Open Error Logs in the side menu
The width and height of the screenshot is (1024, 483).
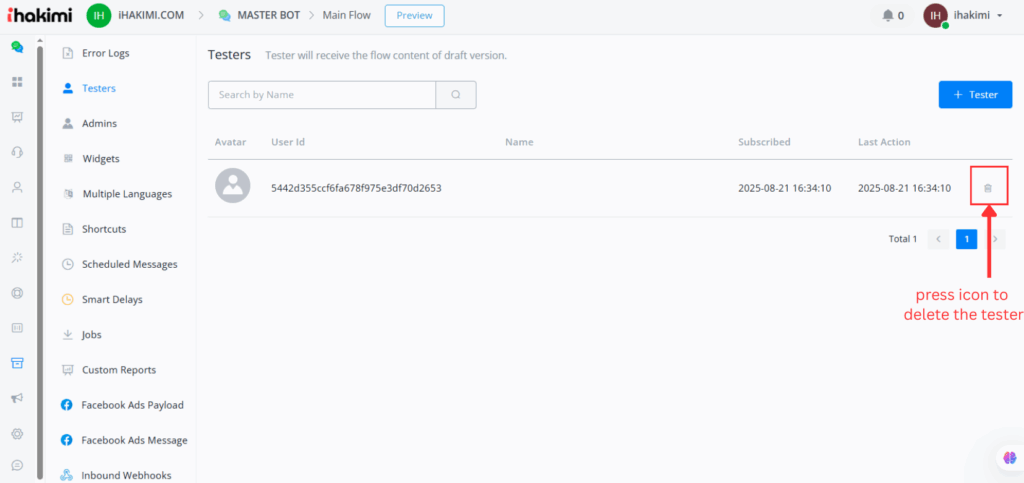pyautogui.click(x=105, y=53)
